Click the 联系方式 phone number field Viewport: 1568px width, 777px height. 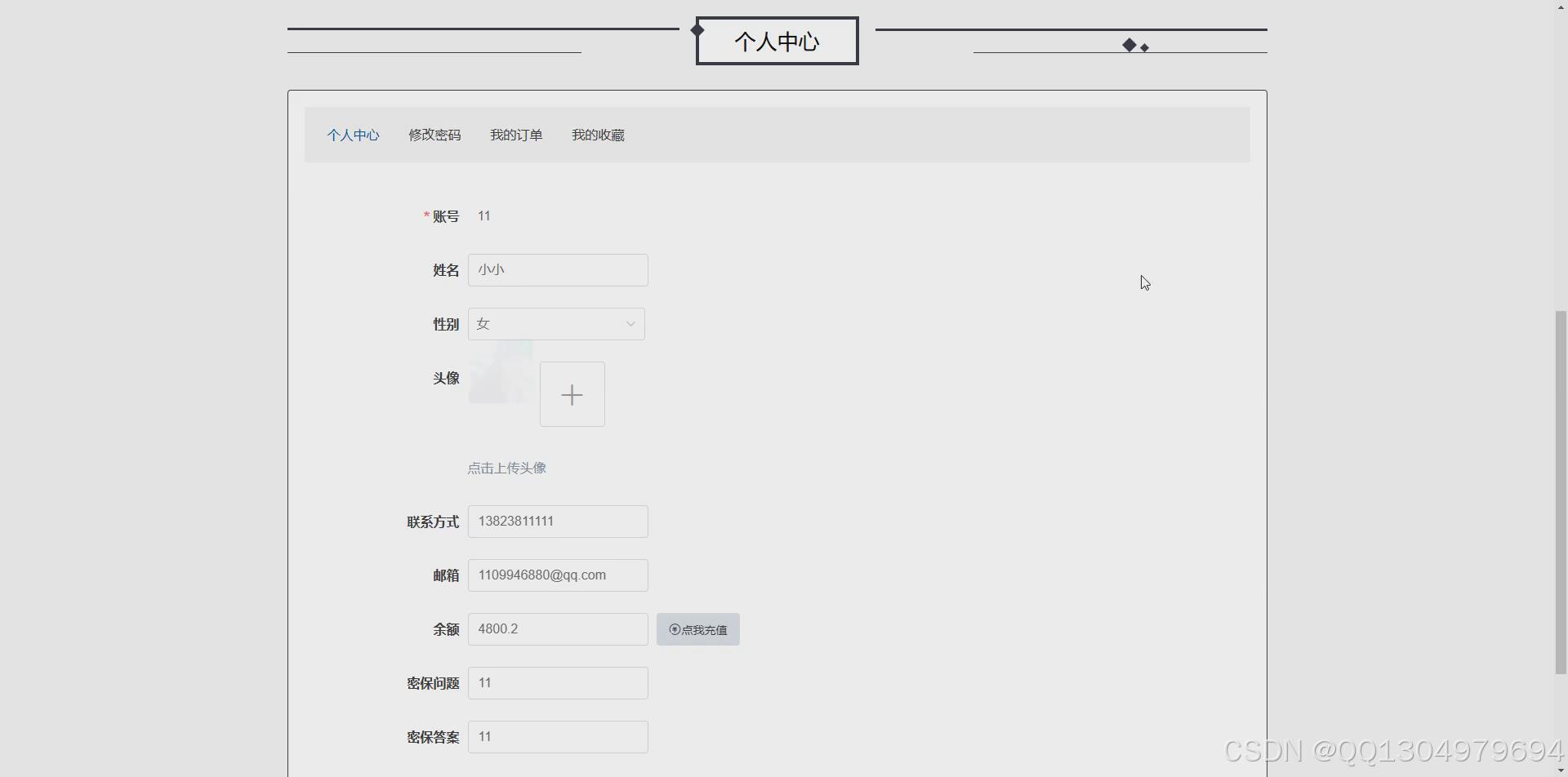coord(557,521)
